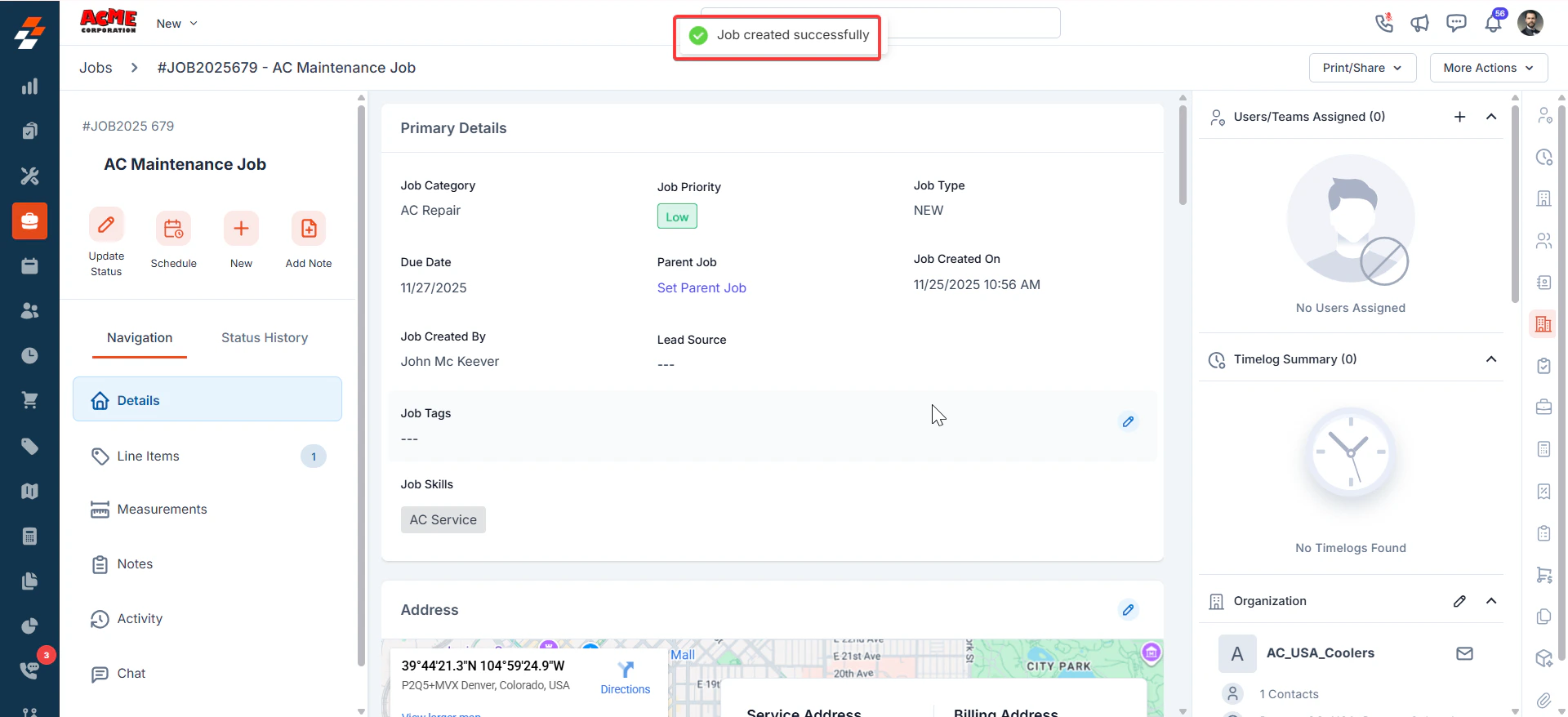
Task: Open the pie chart reports icon in sidebar
Action: tap(29, 626)
